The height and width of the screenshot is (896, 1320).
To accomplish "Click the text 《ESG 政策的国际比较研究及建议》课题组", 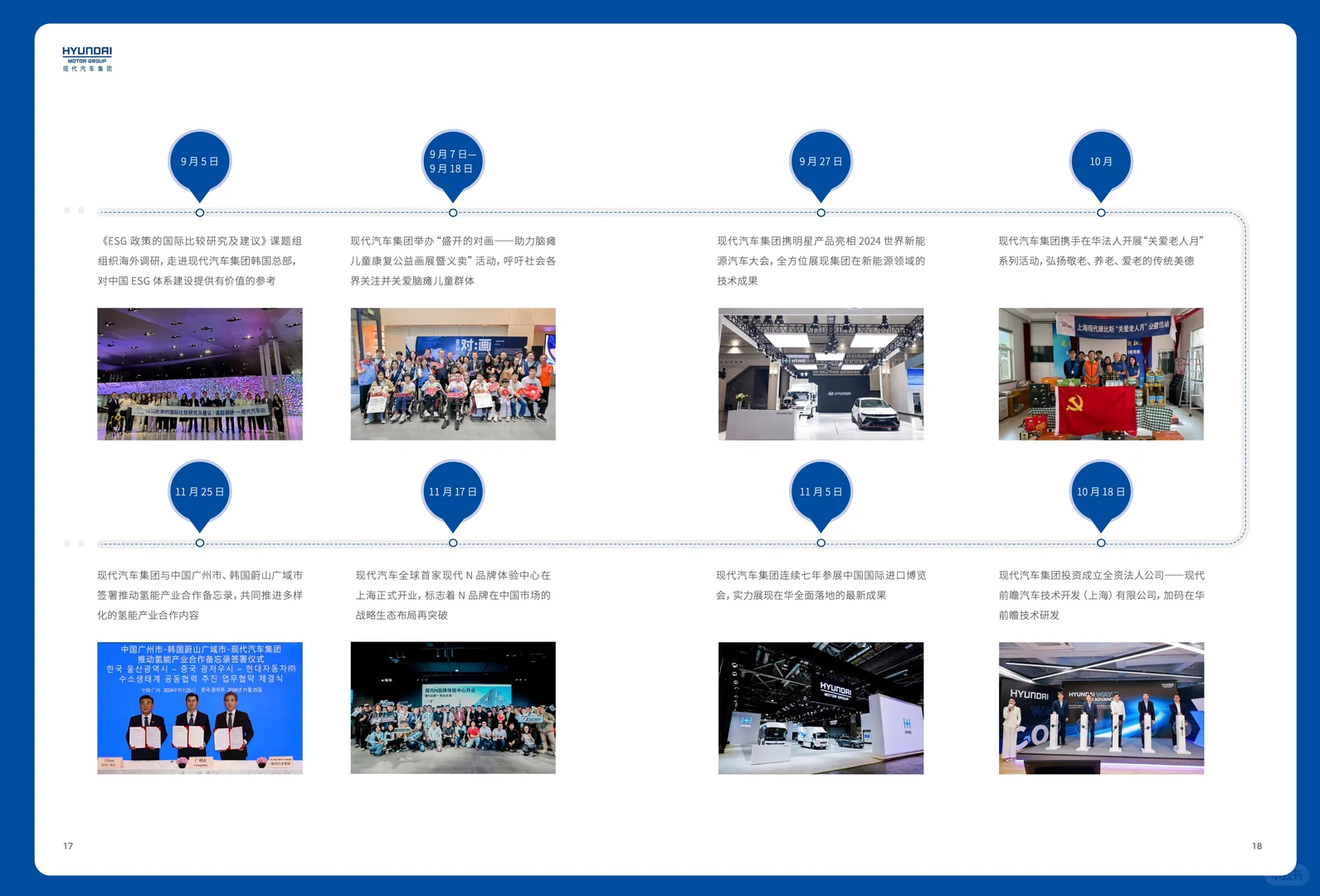I will pos(200,241).
